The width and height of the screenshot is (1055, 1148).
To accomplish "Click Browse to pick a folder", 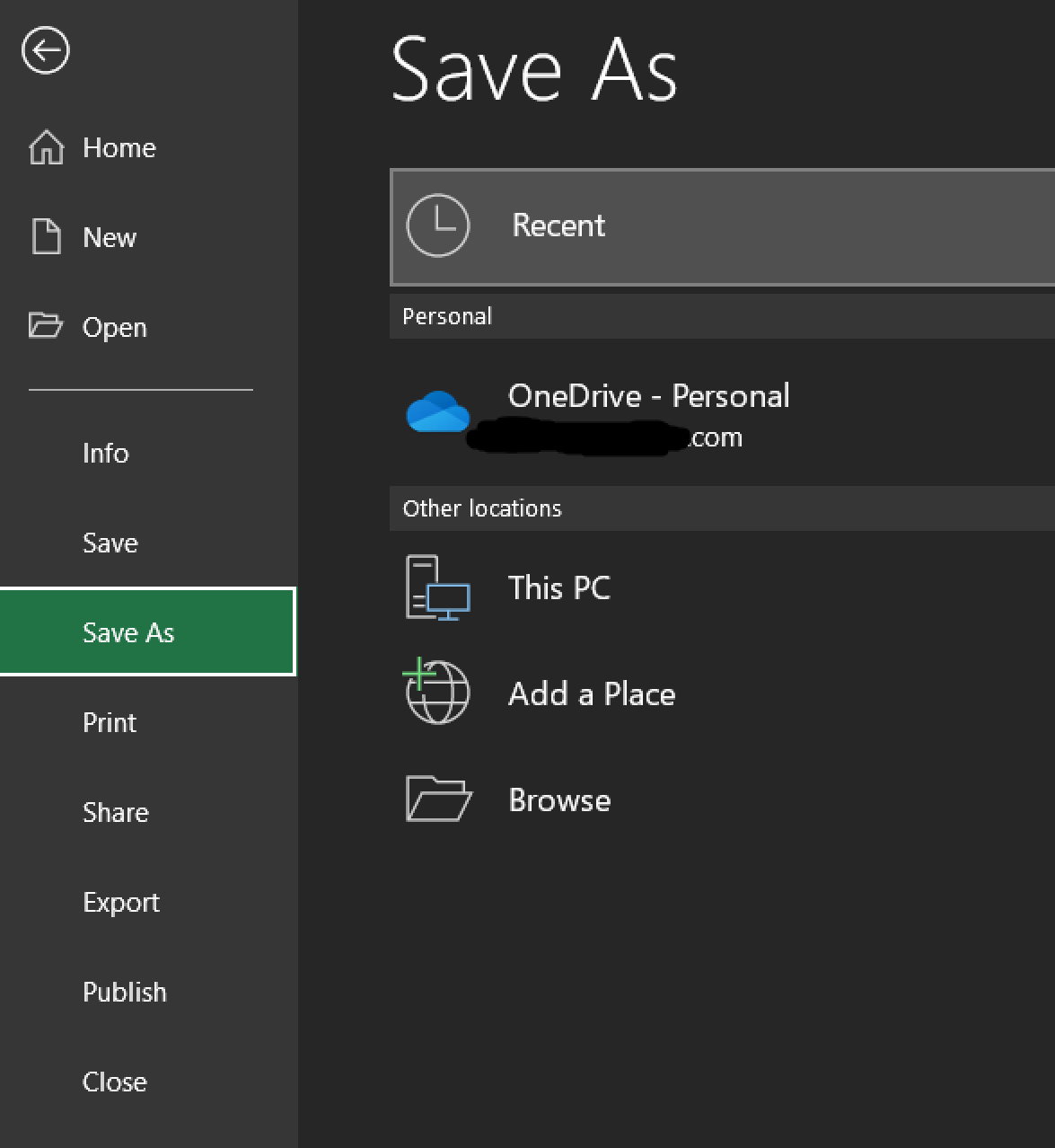I will 559,799.
